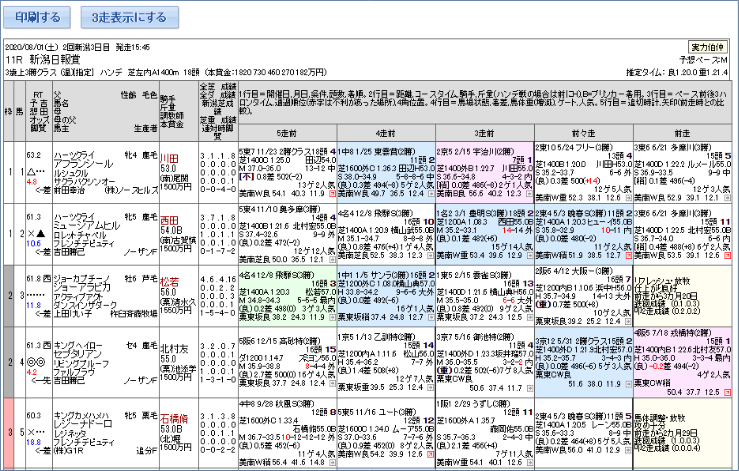Open workout icon after 55.4 41.5 14.8

(333, 463)
